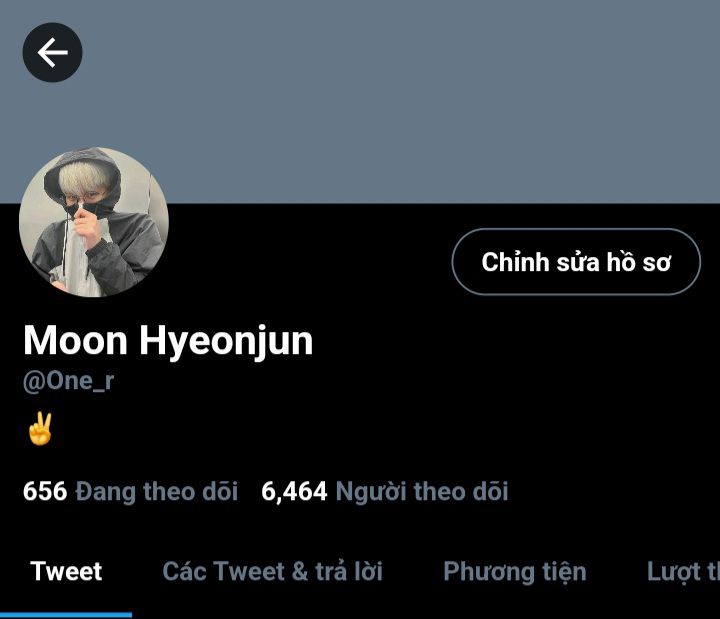
Task: Select the Tweet tab
Action: [x=66, y=571]
